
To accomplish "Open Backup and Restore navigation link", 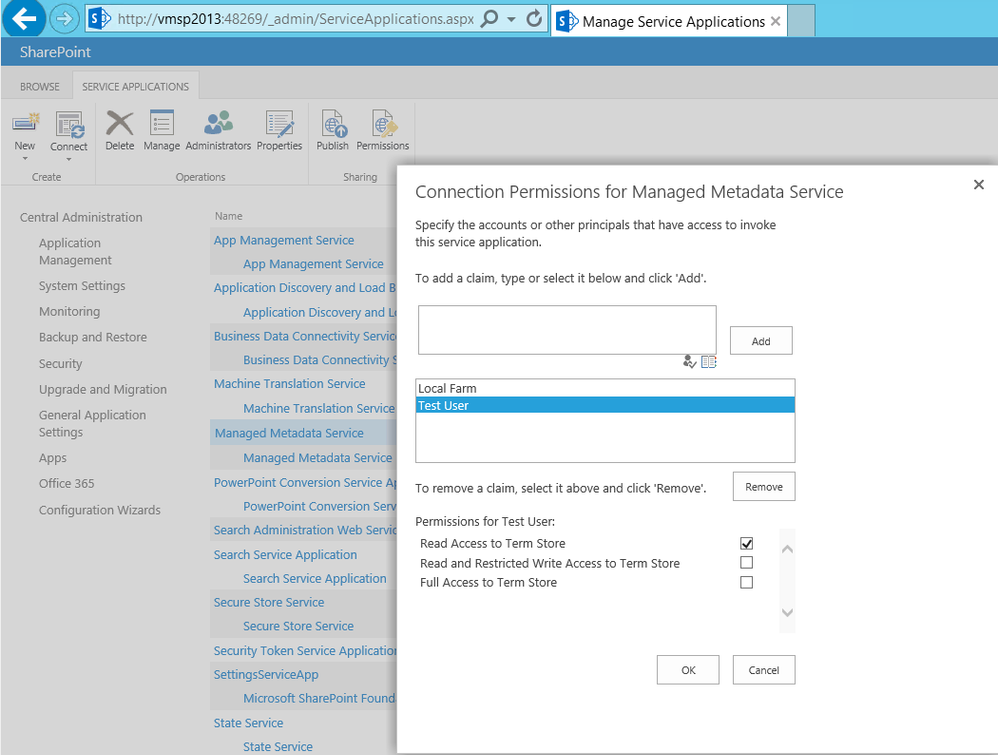I will coord(93,337).
